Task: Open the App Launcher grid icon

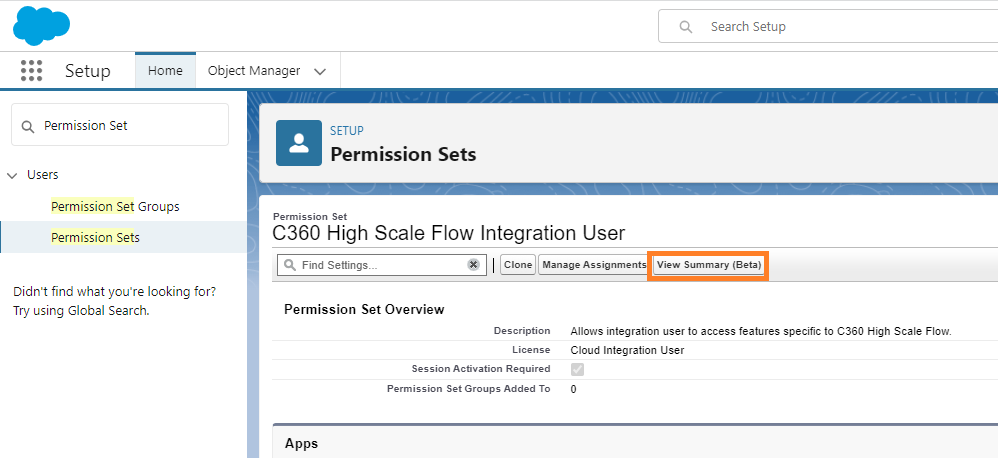Action: click(x=32, y=71)
